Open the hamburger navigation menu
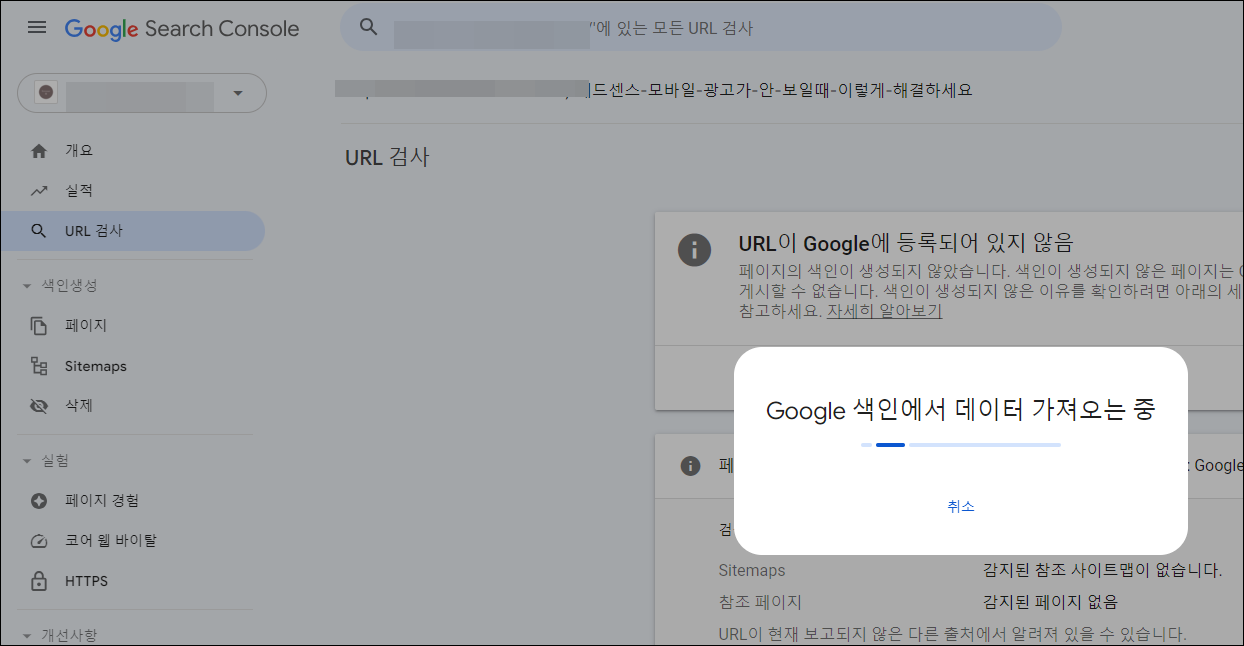This screenshot has width=1244, height=646. coord(37,27)
